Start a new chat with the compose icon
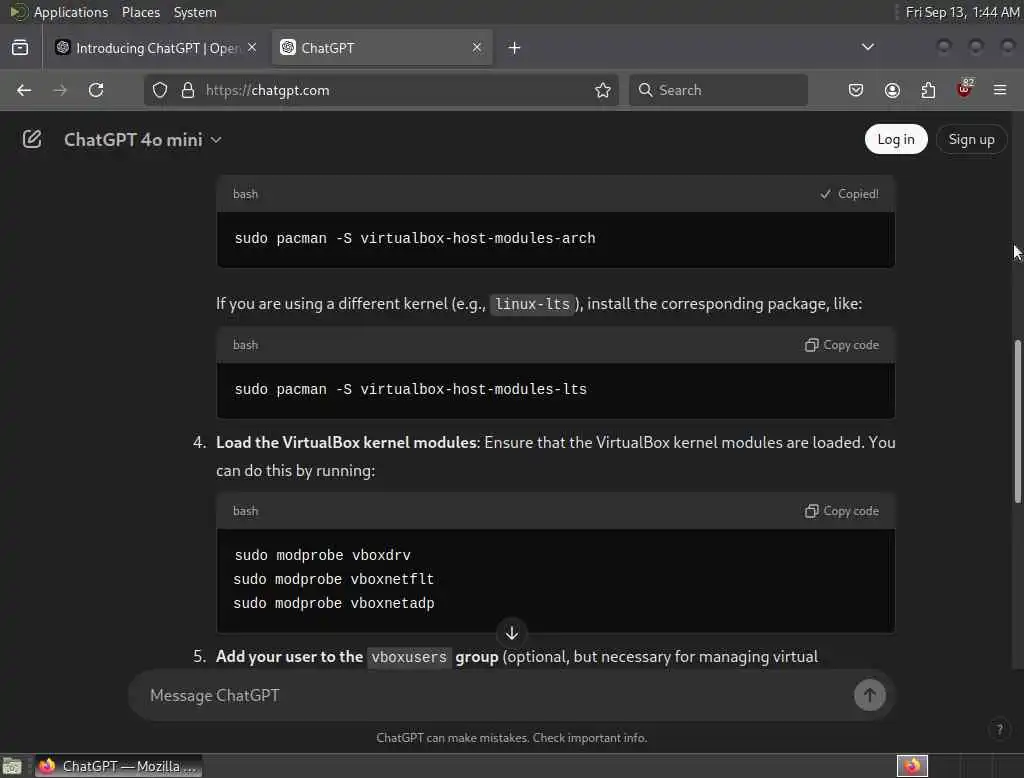Screen dimensions: 1024x778 pyautogui.click(x=31, y=139)
